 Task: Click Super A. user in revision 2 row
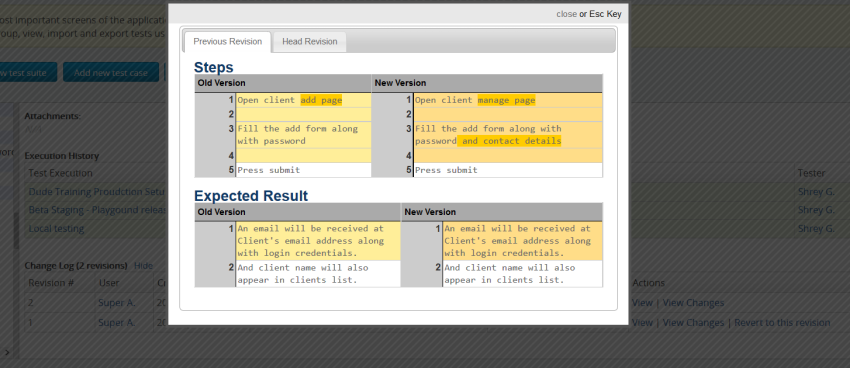tap(117, 302)
